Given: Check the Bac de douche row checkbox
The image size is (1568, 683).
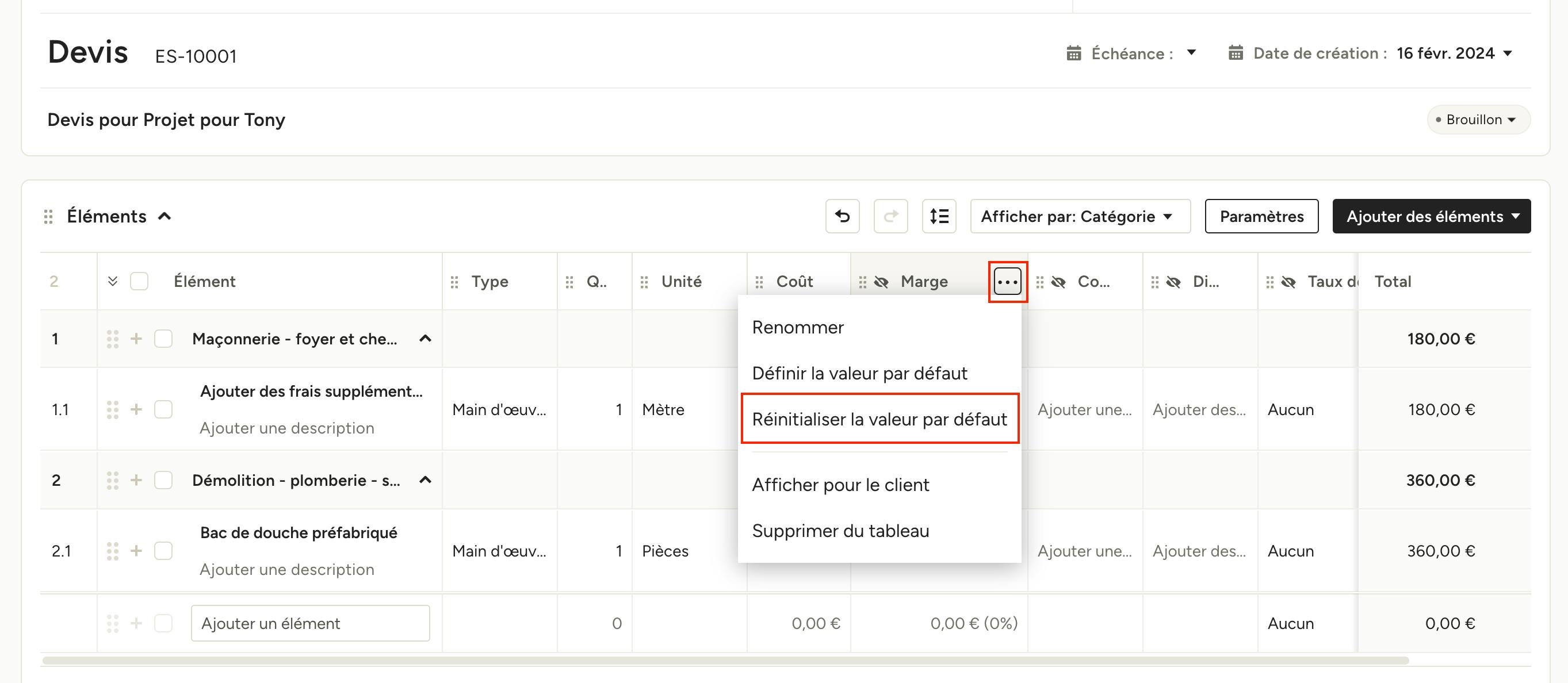Looking at the screenshot, I should point(163,550).
